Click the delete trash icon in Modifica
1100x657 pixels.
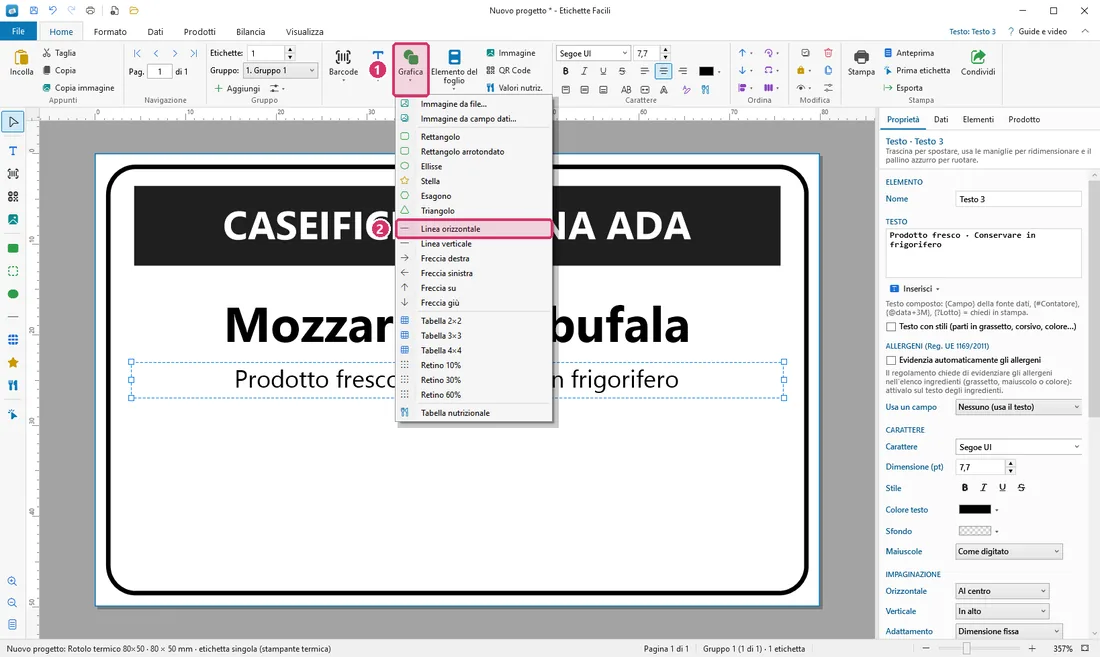(828, 53)
